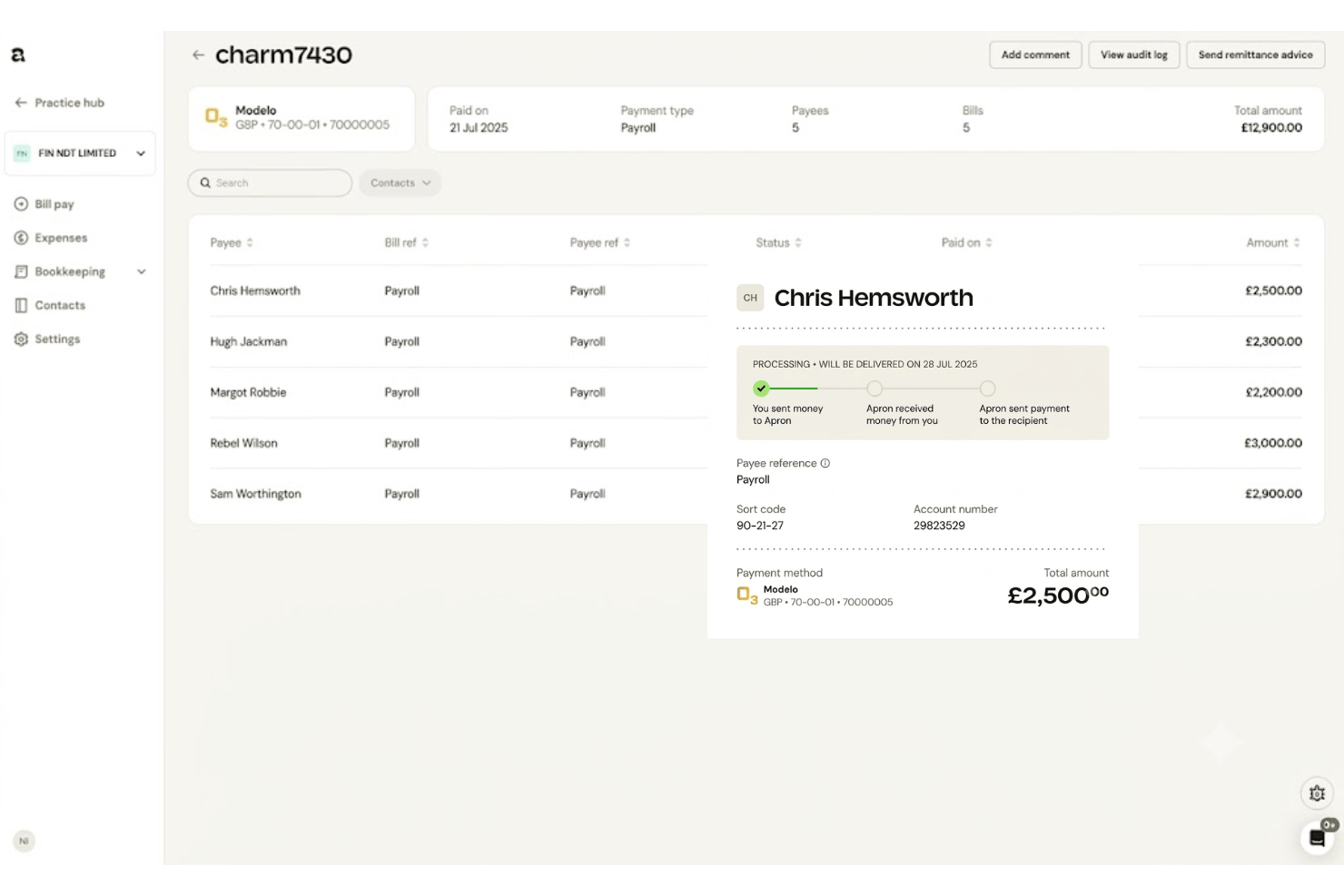The width and height of the screenshot is (1344, 896).
Task: Expand the Bookkeeping chevron
Action: (x=142, y=271)
